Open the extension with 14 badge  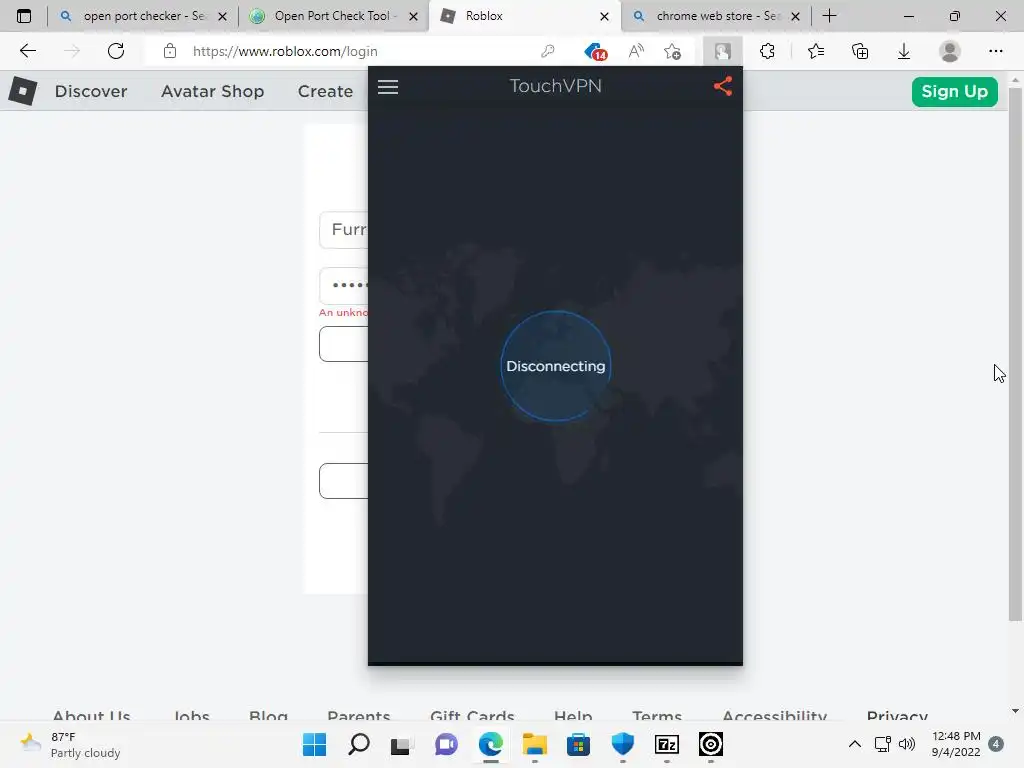[x=595, y=51]
